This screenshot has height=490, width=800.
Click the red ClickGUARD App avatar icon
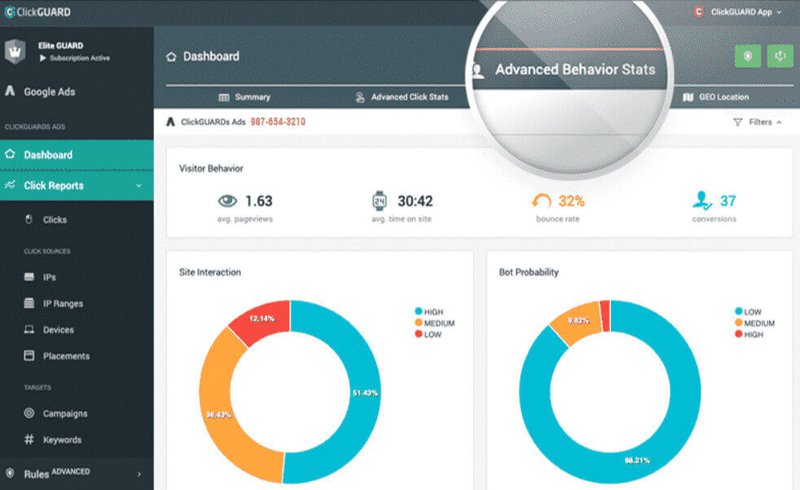[698, 12]
